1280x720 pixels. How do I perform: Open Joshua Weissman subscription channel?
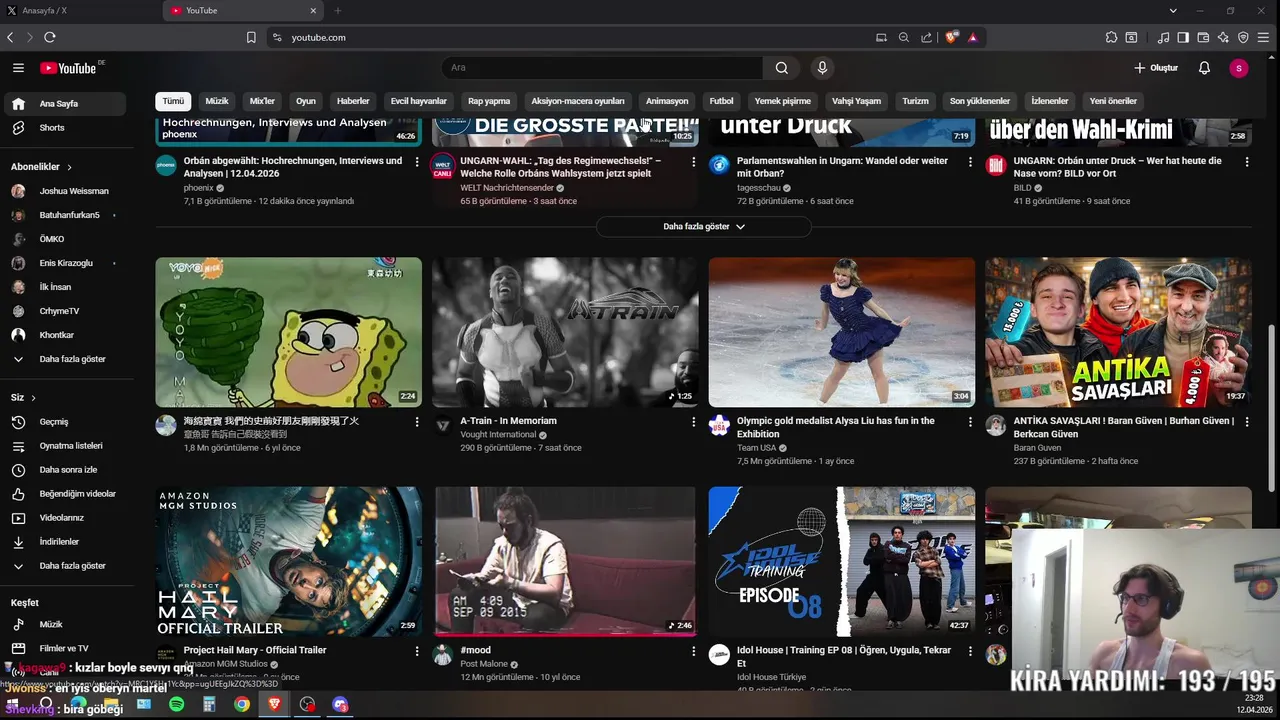pos(66,191)
